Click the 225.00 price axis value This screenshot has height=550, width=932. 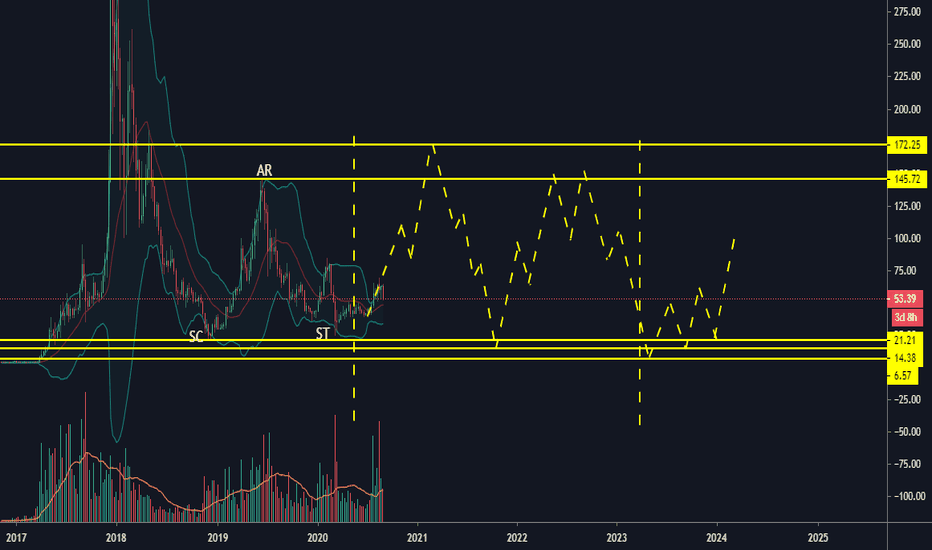pyautogui.click(x=907, y=77)
